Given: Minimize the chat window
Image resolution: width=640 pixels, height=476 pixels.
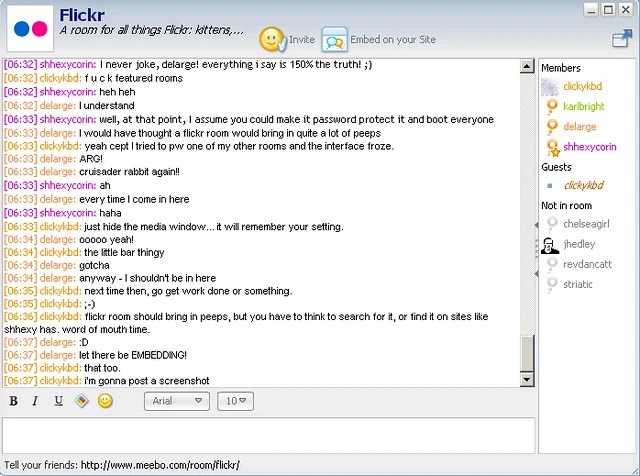Looking at the screenshot, I should pyautogui.click(x=591, y=10).
